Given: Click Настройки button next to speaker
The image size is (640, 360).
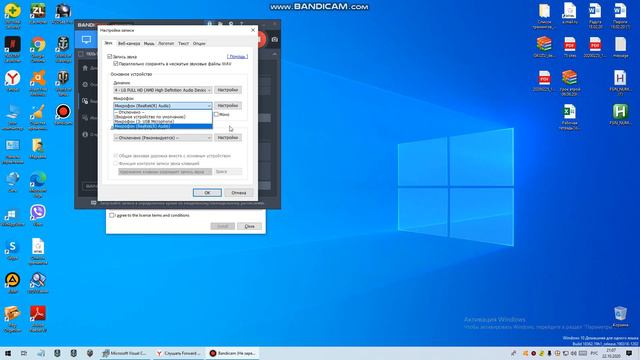Looking at the screenshot, I should coord(228,90).
